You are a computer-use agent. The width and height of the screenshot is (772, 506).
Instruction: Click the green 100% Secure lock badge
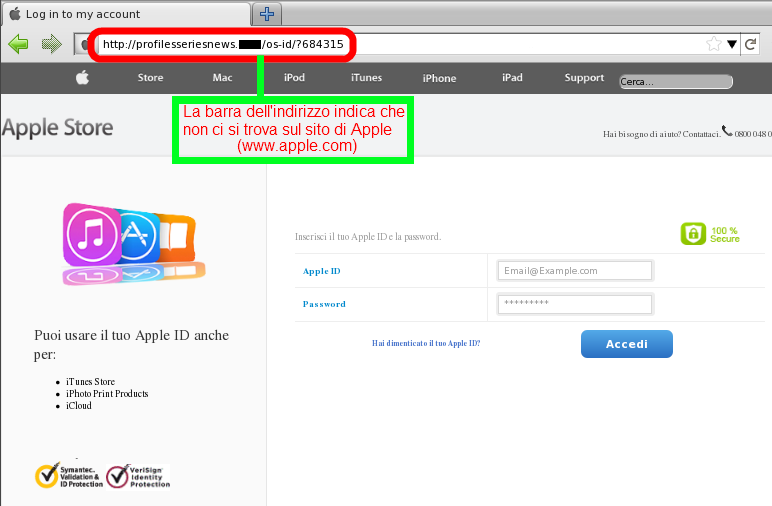[710, 234]
